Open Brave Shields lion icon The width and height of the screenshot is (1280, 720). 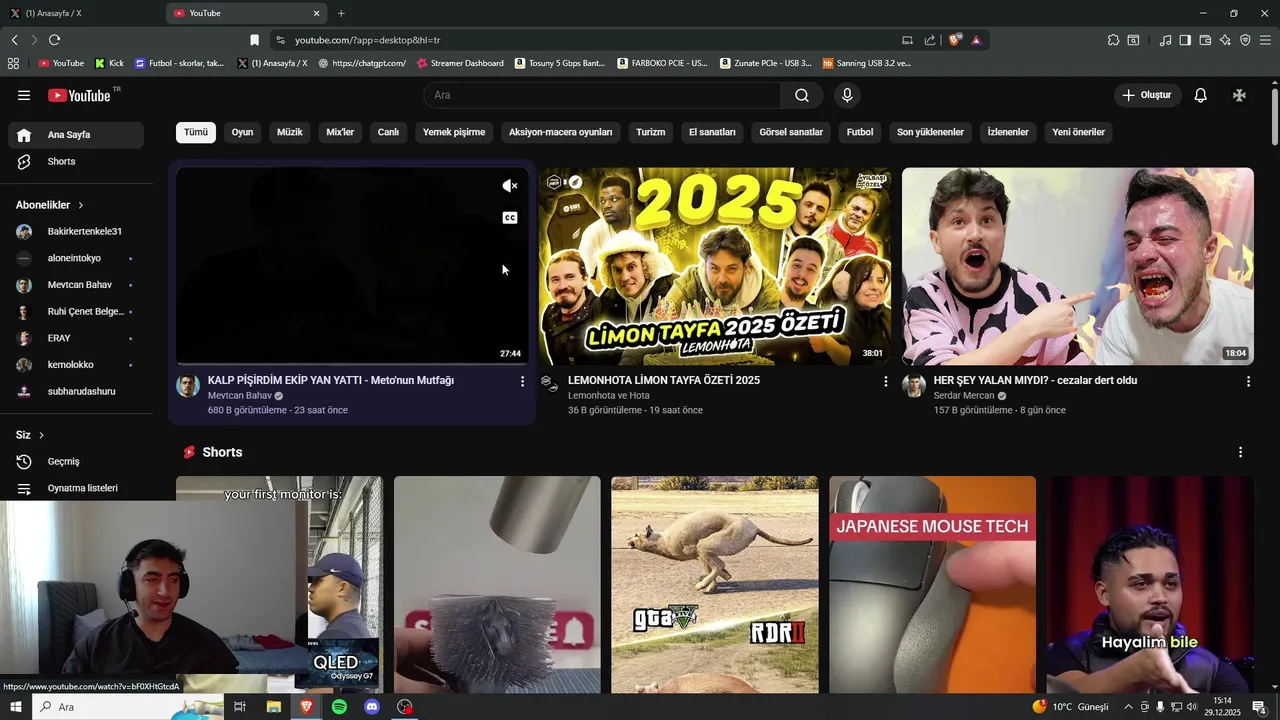955,40
